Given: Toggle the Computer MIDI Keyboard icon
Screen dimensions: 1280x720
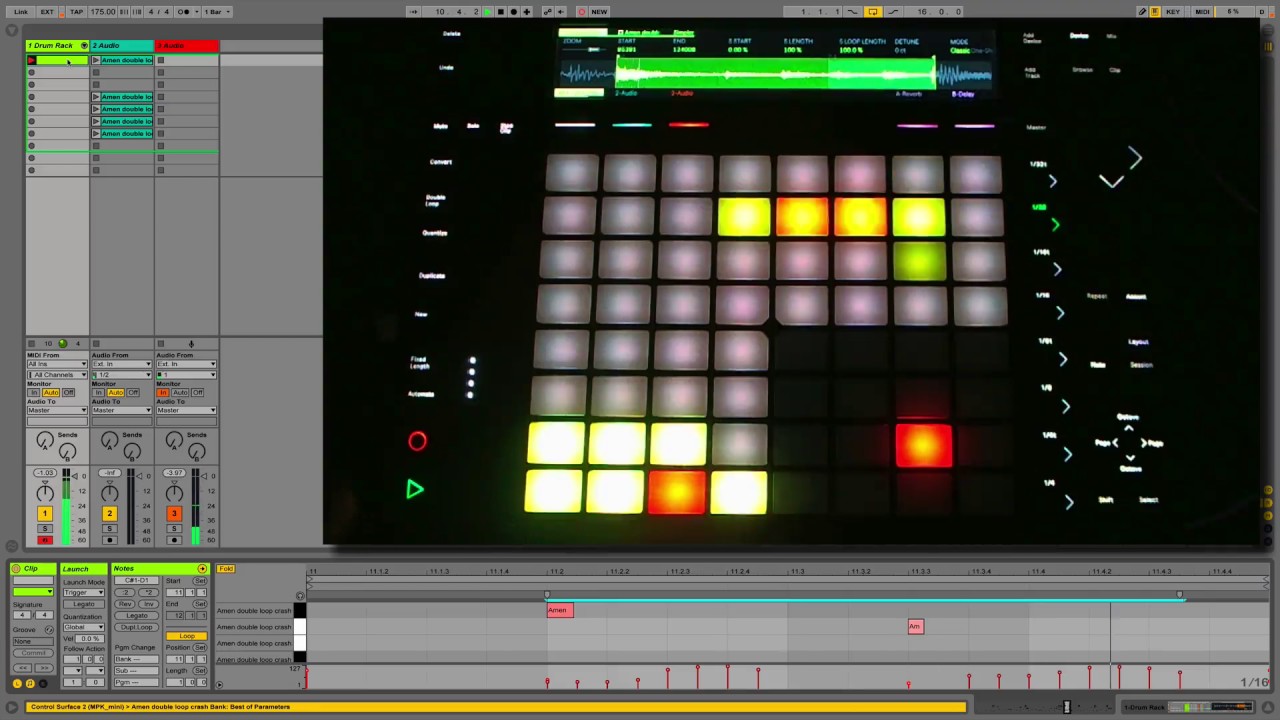Looking at the screenshot, I should pos(1155,12).
